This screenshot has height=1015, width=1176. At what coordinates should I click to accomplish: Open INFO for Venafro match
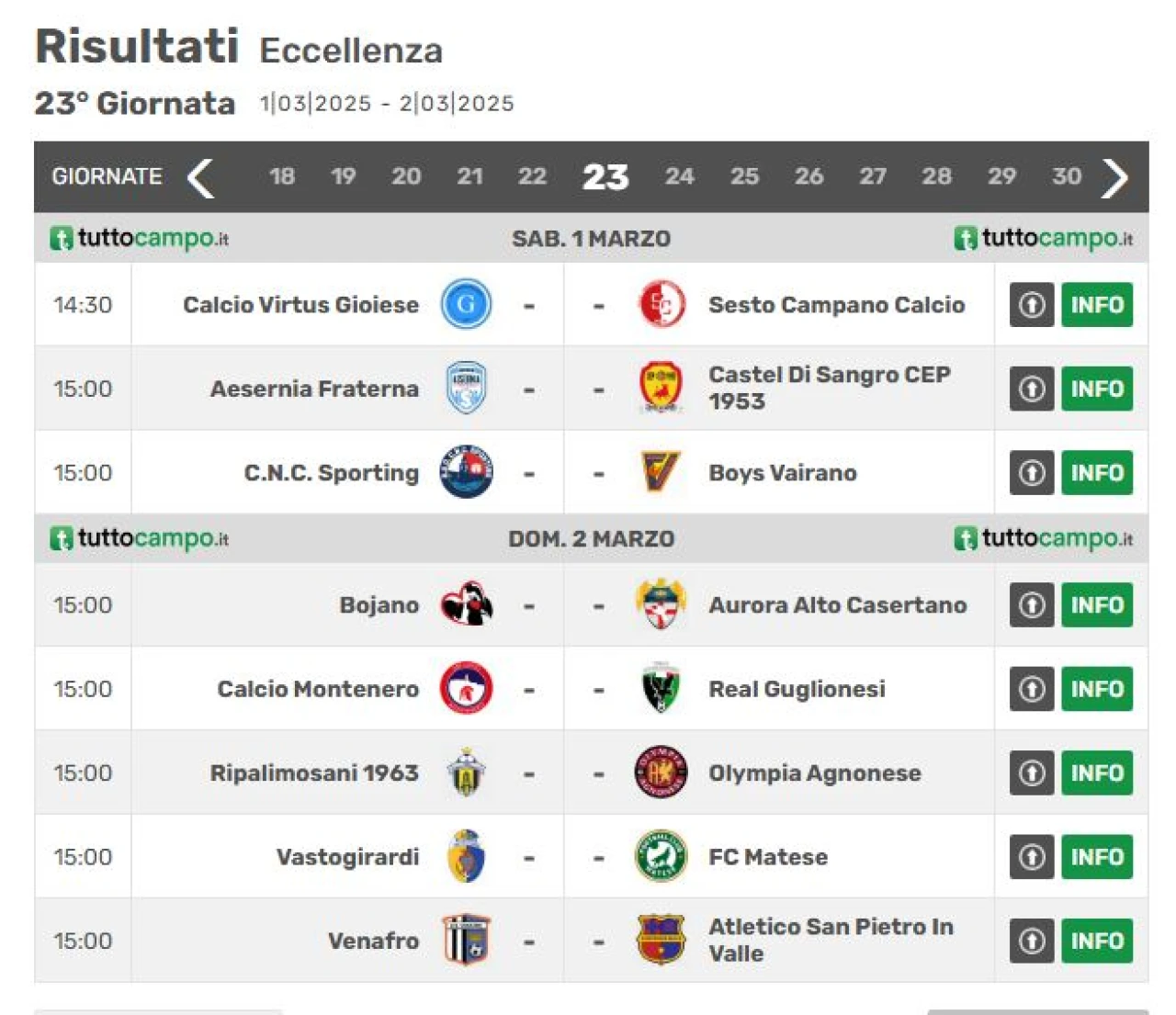click(1097, 940)
